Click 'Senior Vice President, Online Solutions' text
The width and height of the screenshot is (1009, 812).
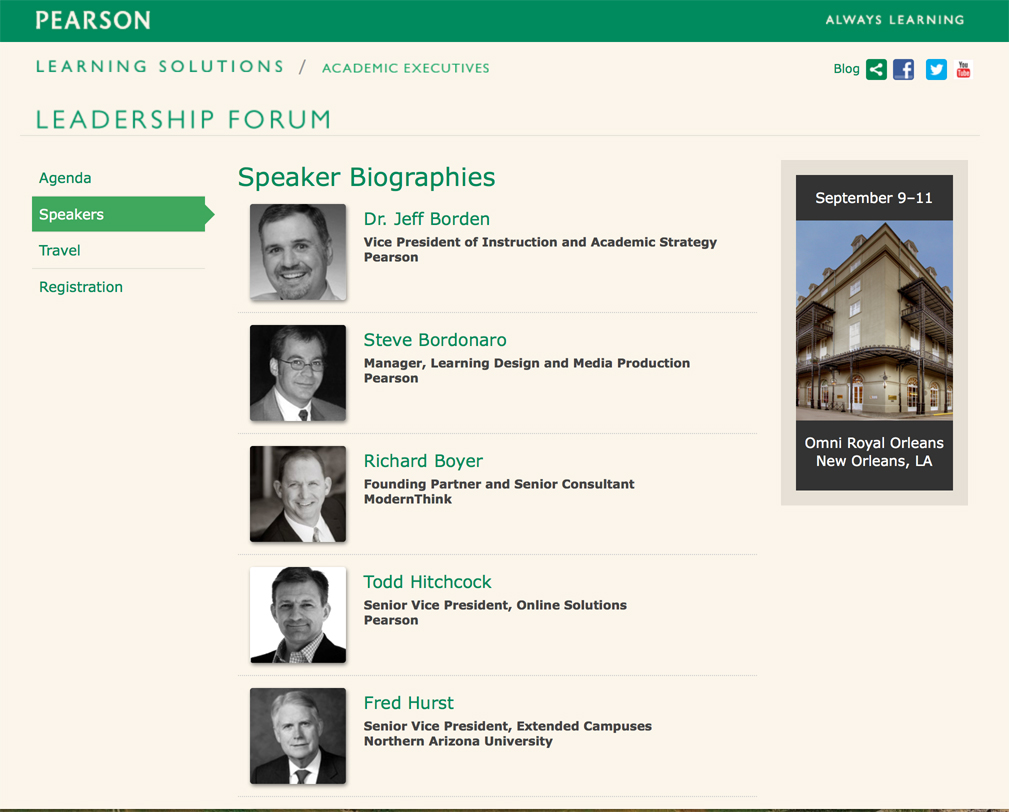tap(495, 605)
